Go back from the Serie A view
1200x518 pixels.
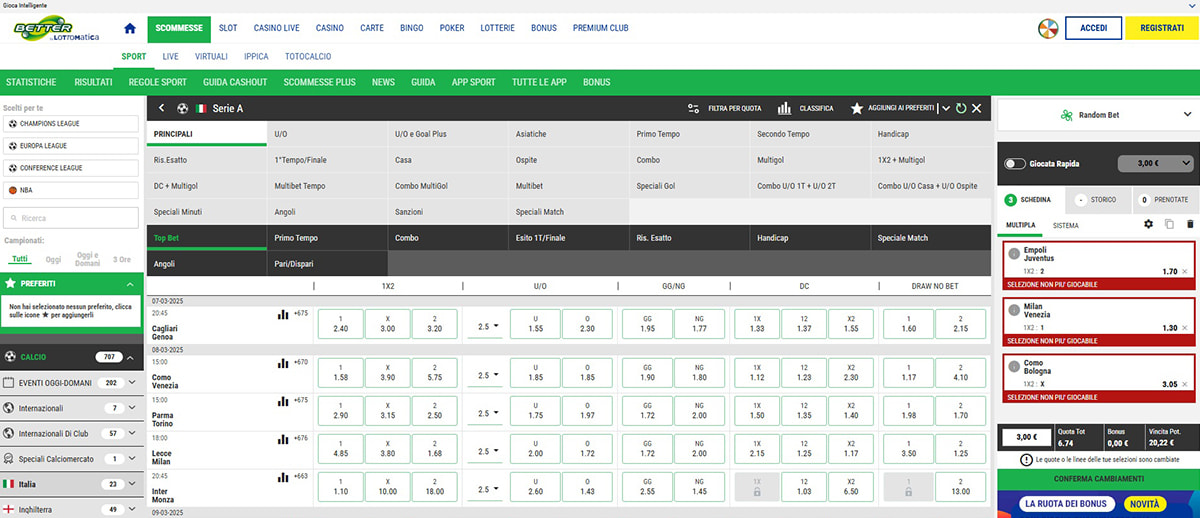pyautogui.click(x=161, y=108)
